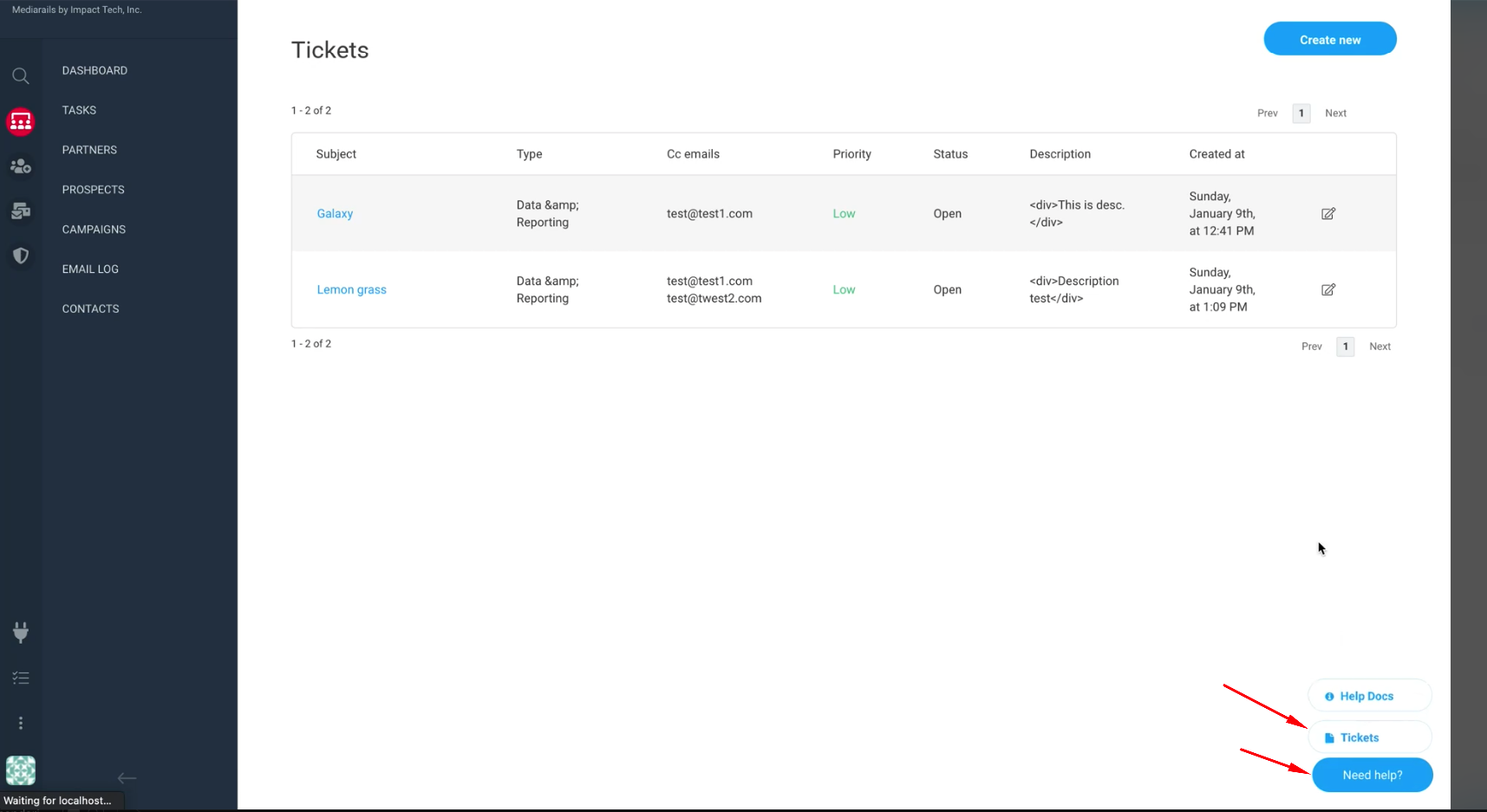Open the add-user people icon in sidebar
This screenshot has width=1487, height=812.
tap(21, 166)
